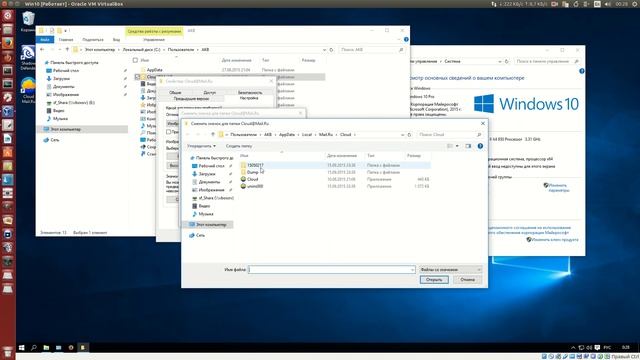Viewport: 640px width, 360px height.
Task: Open quick access toolbar dropdown in Explorer
Action: tap(65, 31)
